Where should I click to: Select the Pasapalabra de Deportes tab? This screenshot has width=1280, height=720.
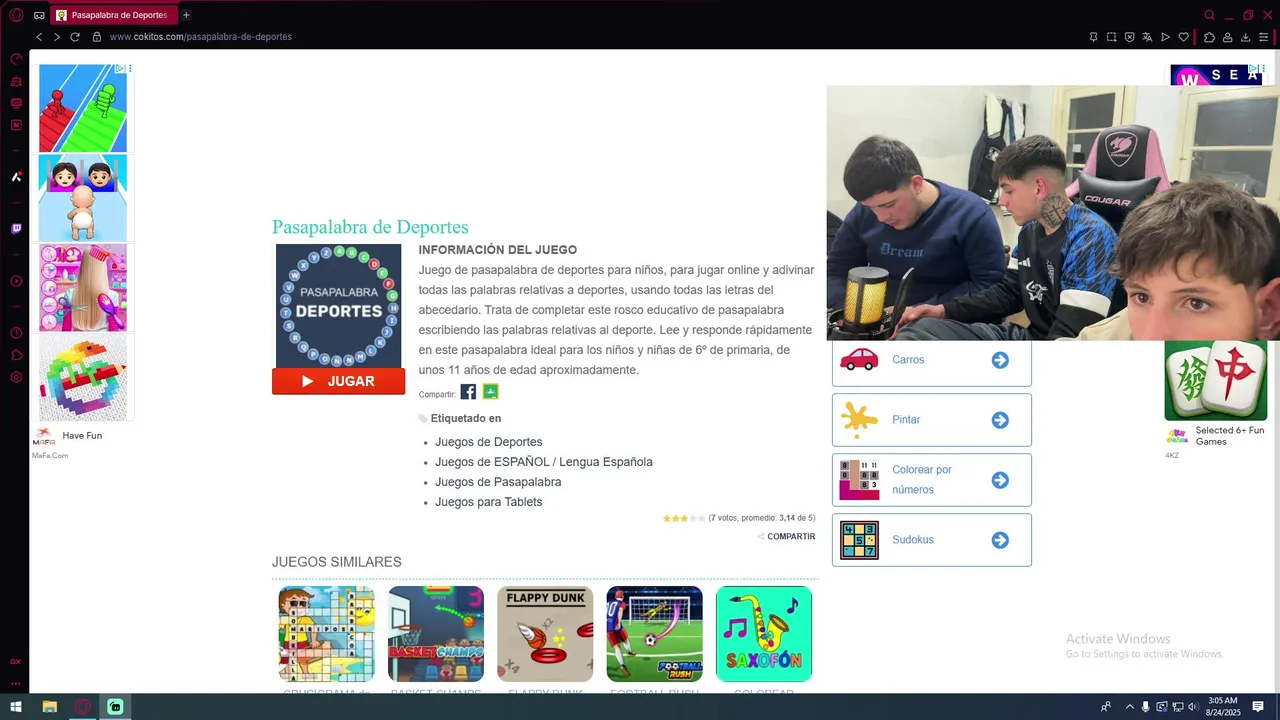pos(113,15)
